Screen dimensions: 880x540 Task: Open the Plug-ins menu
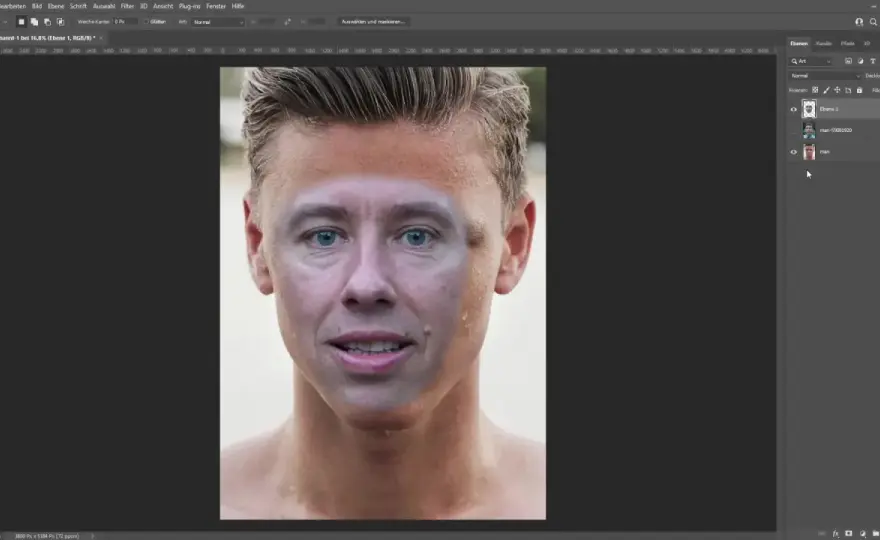point(189,6)
